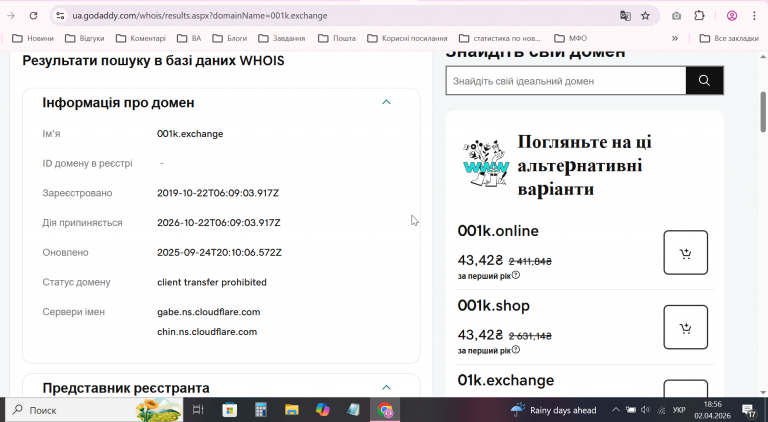Click the Windows Поиск search box
768x422 pixels.
pos(93,410)
